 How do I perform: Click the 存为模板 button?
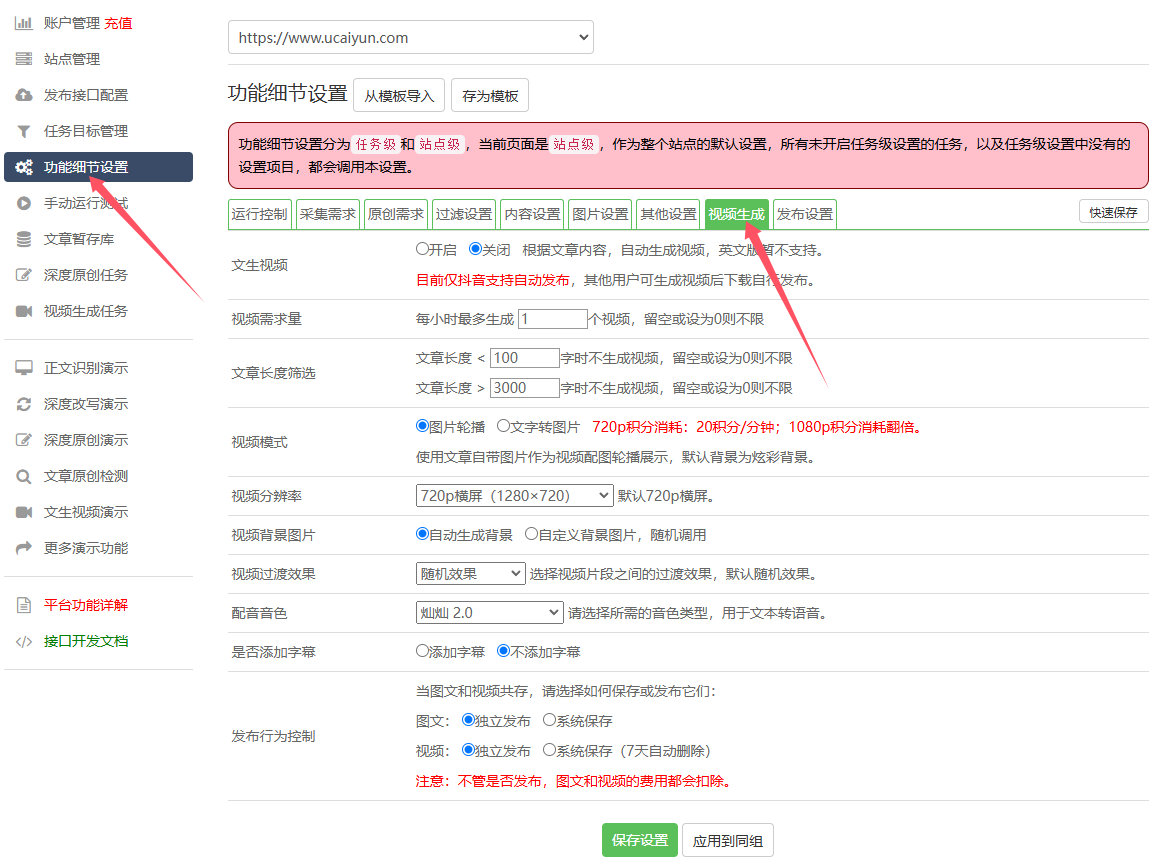click(490, 96)
